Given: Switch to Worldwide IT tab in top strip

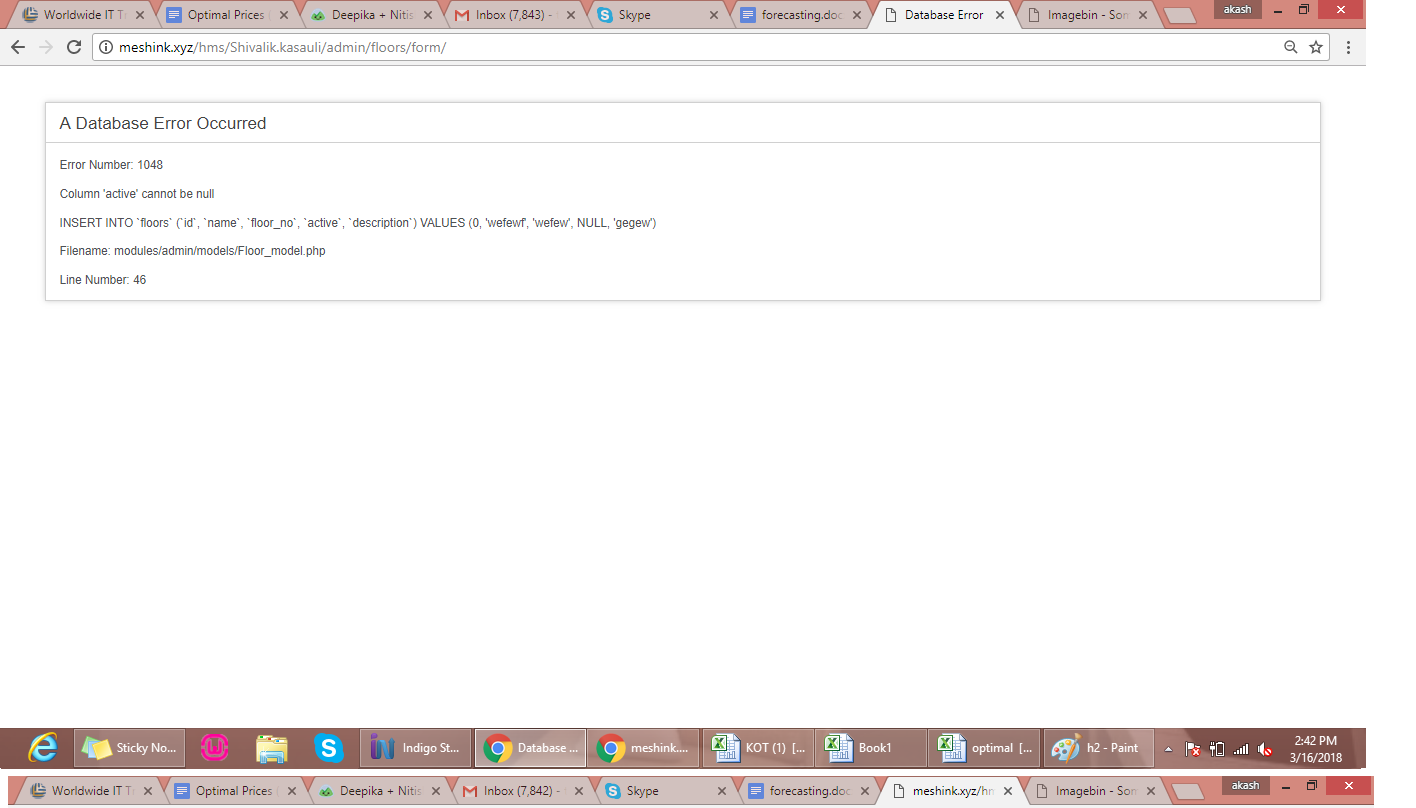Looking at the screenshot, I should click(x=84, y=15).
